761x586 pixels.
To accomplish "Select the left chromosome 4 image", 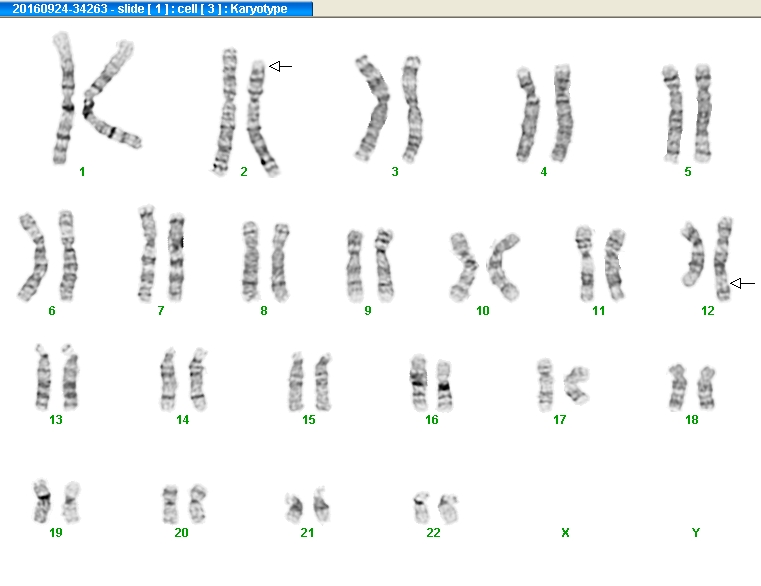I will coord(528,115).
